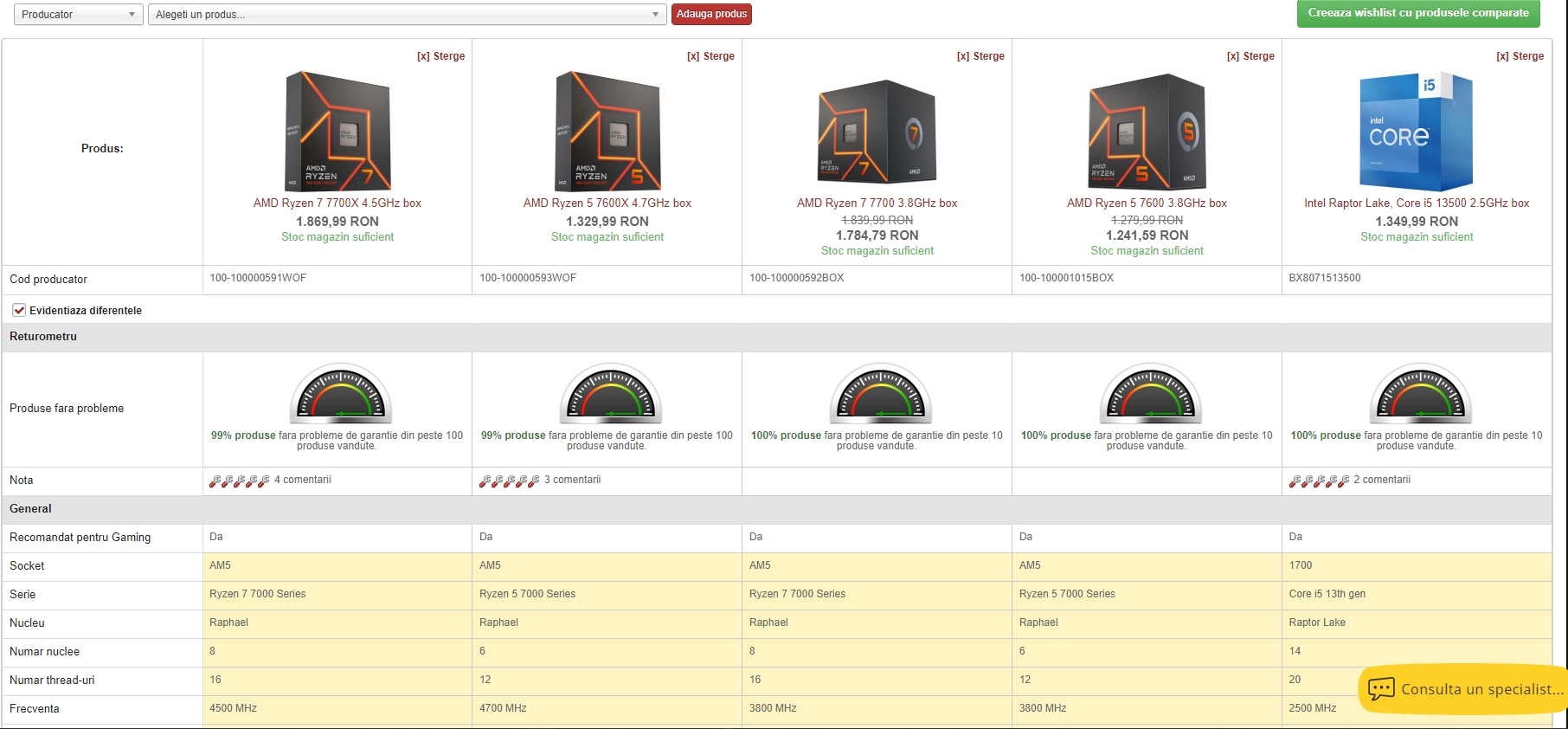Remove Ryzen 7 7700X via Sterge
The height and width of the screenshot is (729, 1568).
pos(440,56)
